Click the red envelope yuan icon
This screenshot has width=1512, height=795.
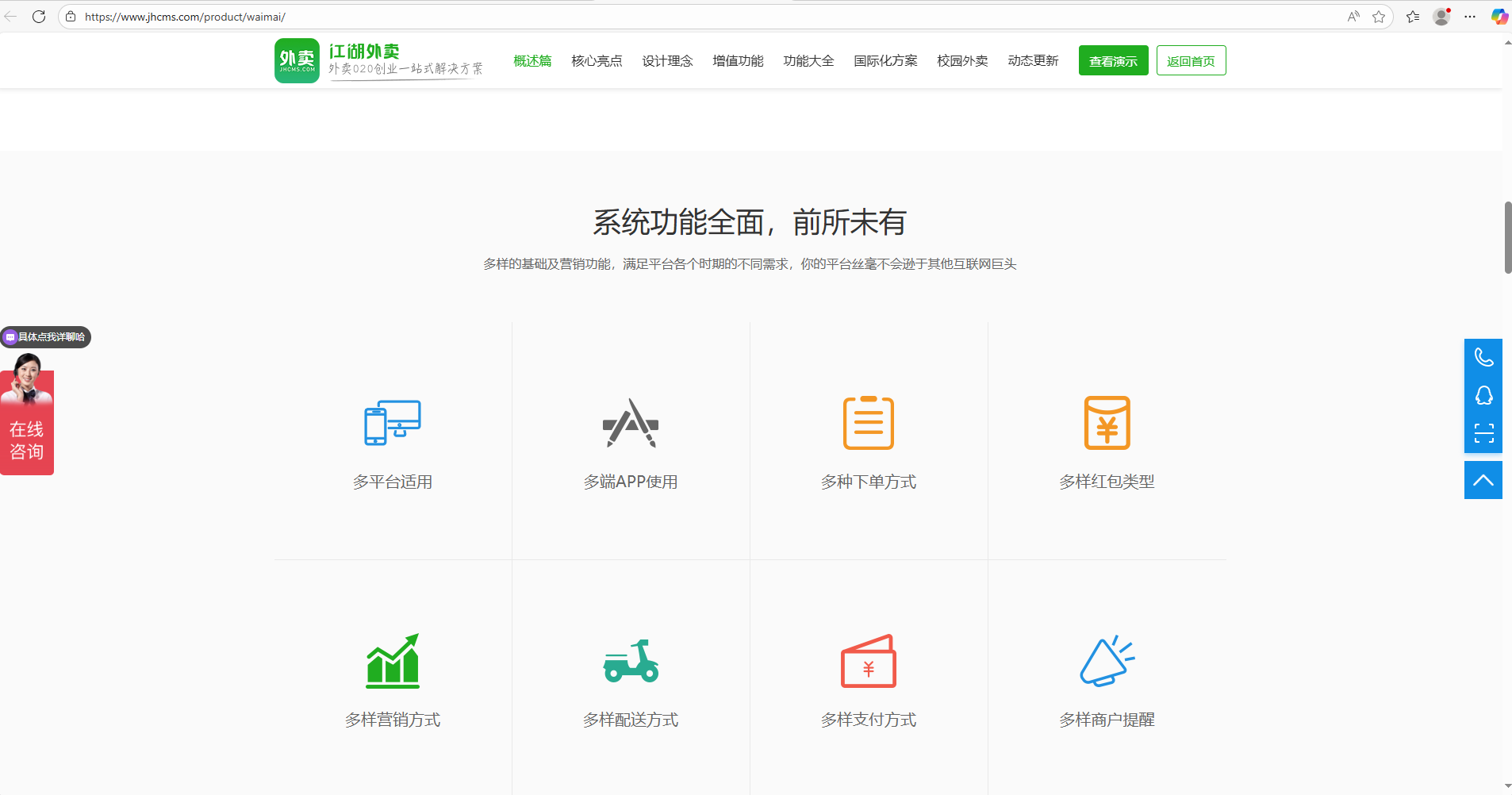[1107, 423]
